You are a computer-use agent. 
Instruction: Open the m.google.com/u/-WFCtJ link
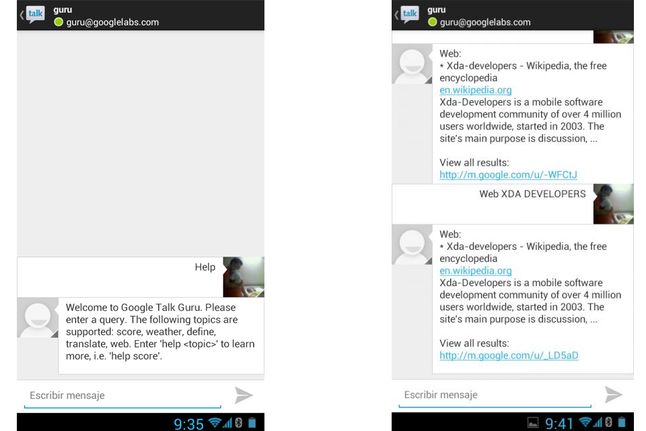coord(508,175)
